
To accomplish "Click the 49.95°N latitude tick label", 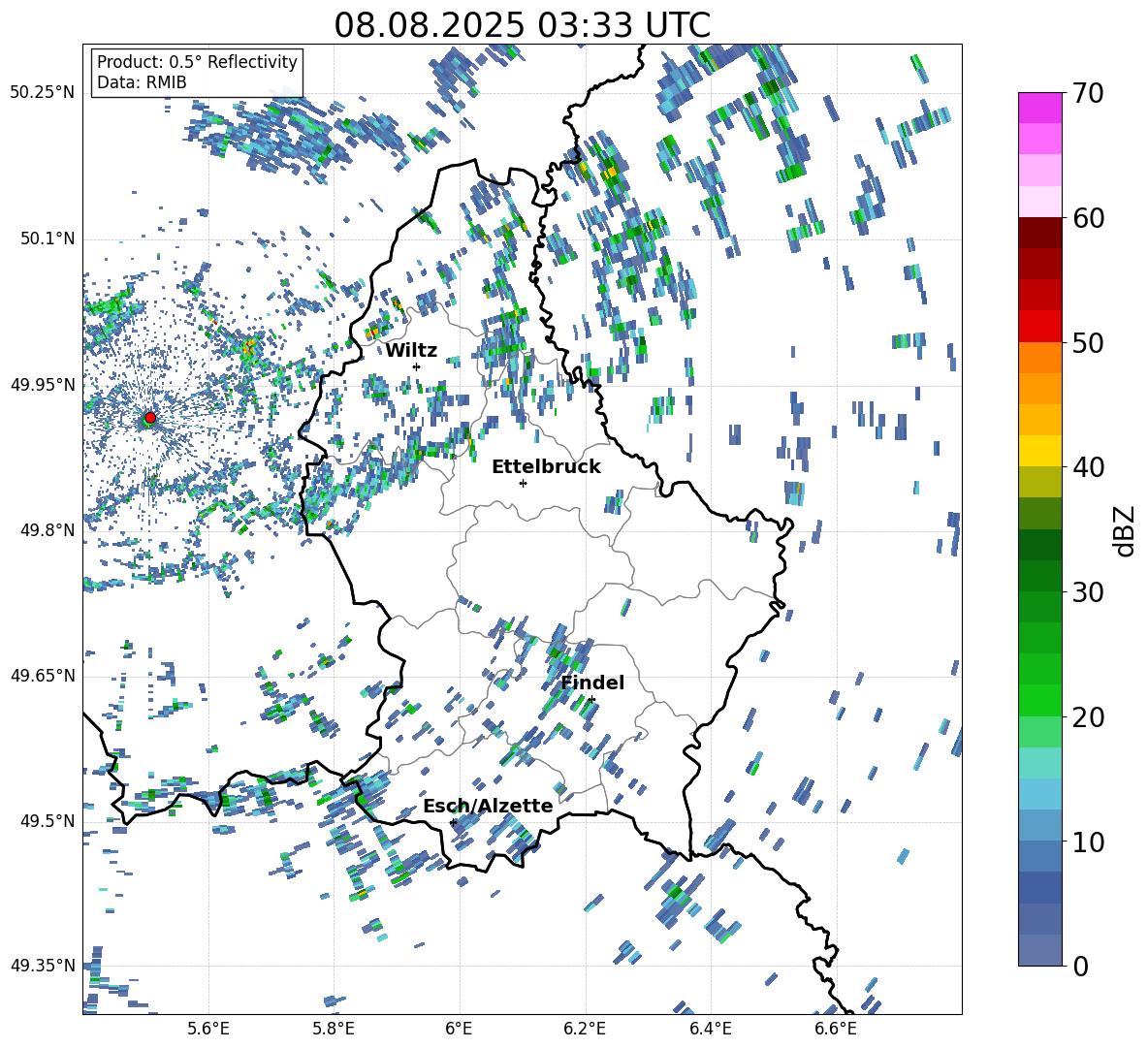I will [x=43, y=384].
